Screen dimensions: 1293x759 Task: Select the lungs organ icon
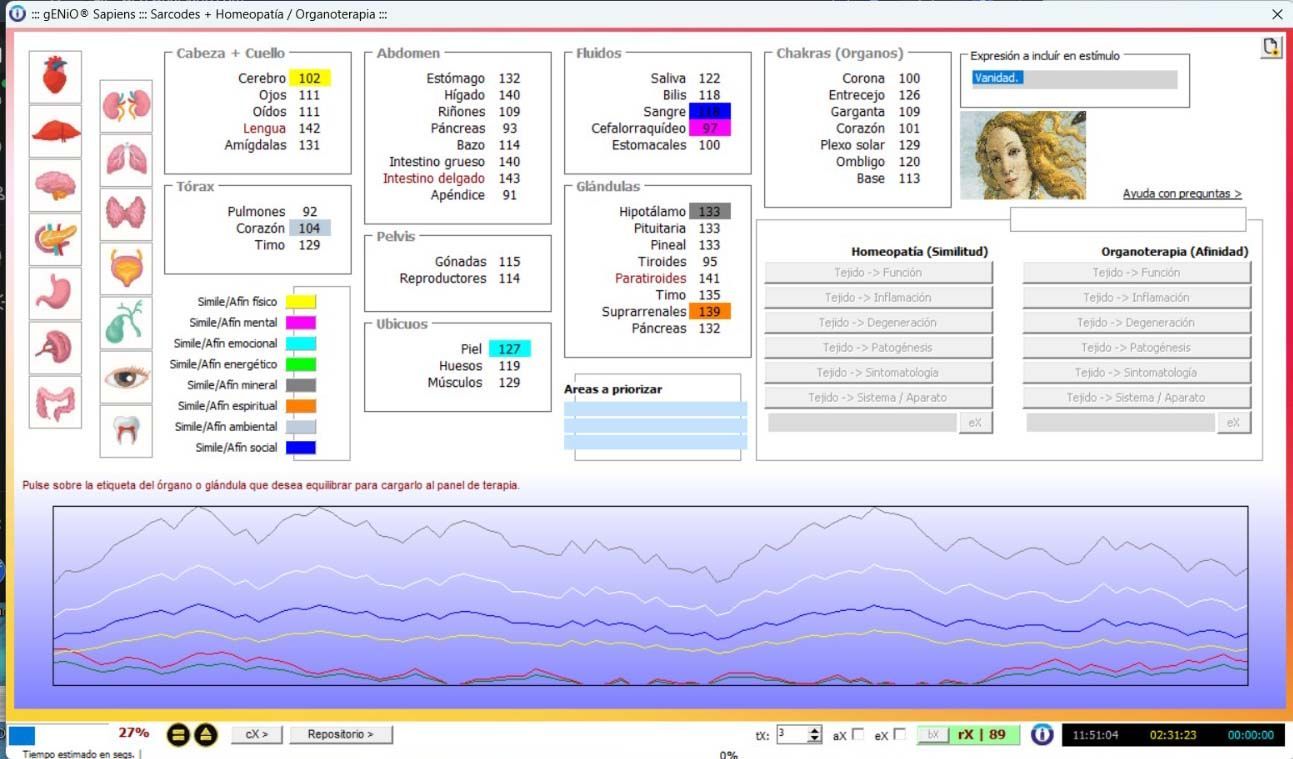(x=126, y=160)
